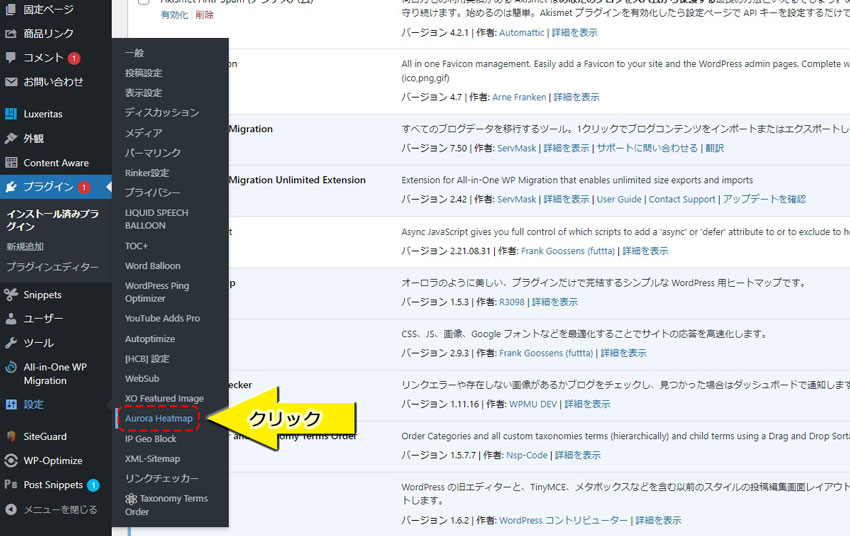Click the 固定ページ pages icon
850x536 pixels.
click(11, 9)
